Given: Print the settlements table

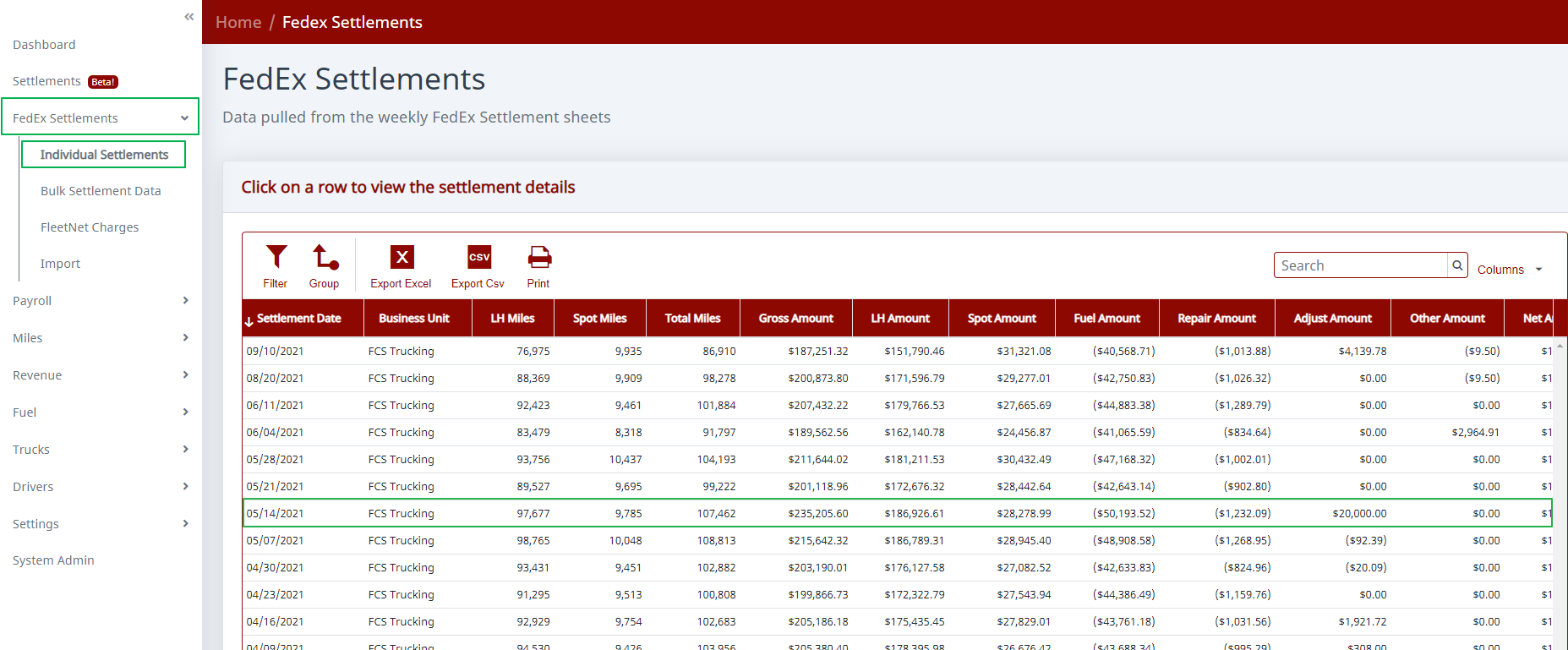Looking at the screenshot, I should [538, 266].
